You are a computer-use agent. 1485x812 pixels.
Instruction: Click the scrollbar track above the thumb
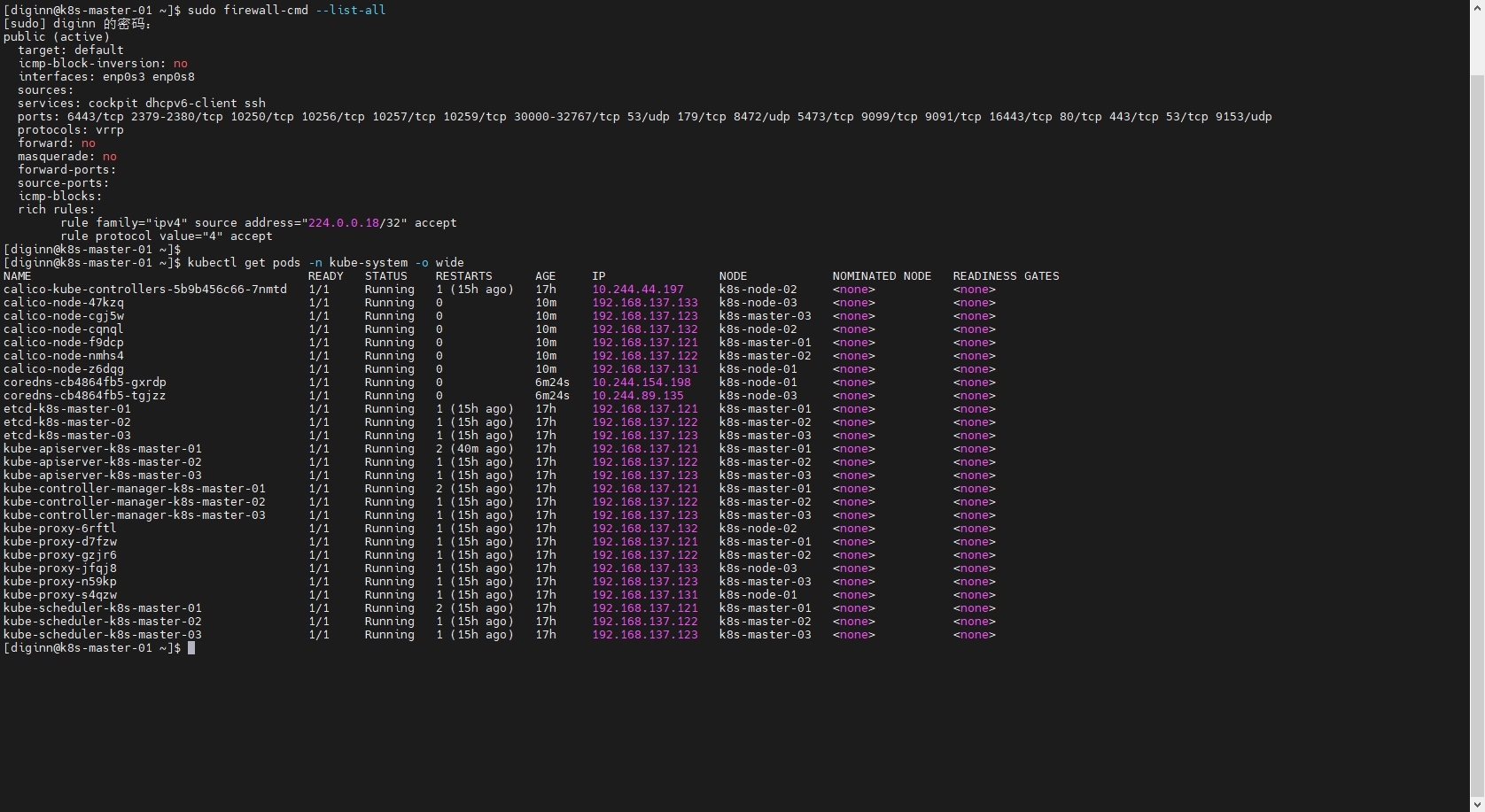[x=1477, y=44]
